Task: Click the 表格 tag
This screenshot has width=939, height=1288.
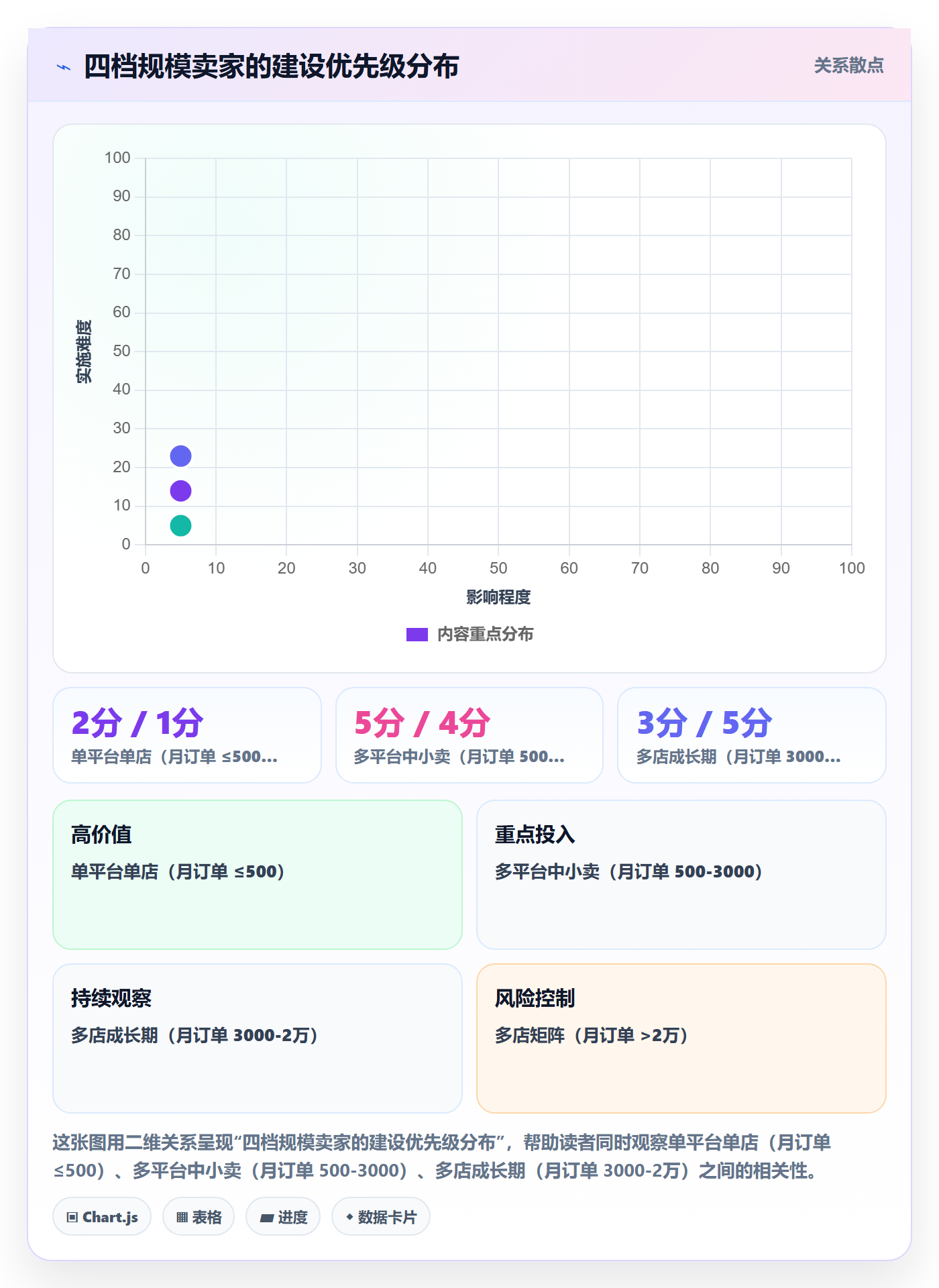Action: [199, 1217]
